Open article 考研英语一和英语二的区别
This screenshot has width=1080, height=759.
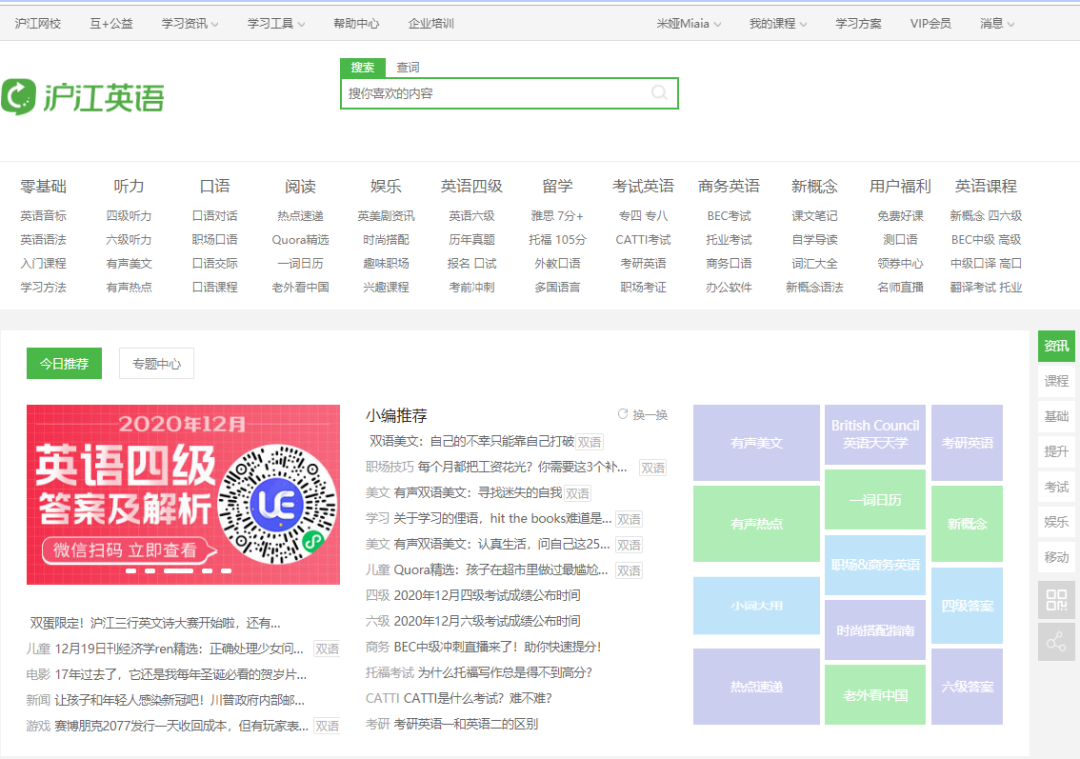click(466, 724)
